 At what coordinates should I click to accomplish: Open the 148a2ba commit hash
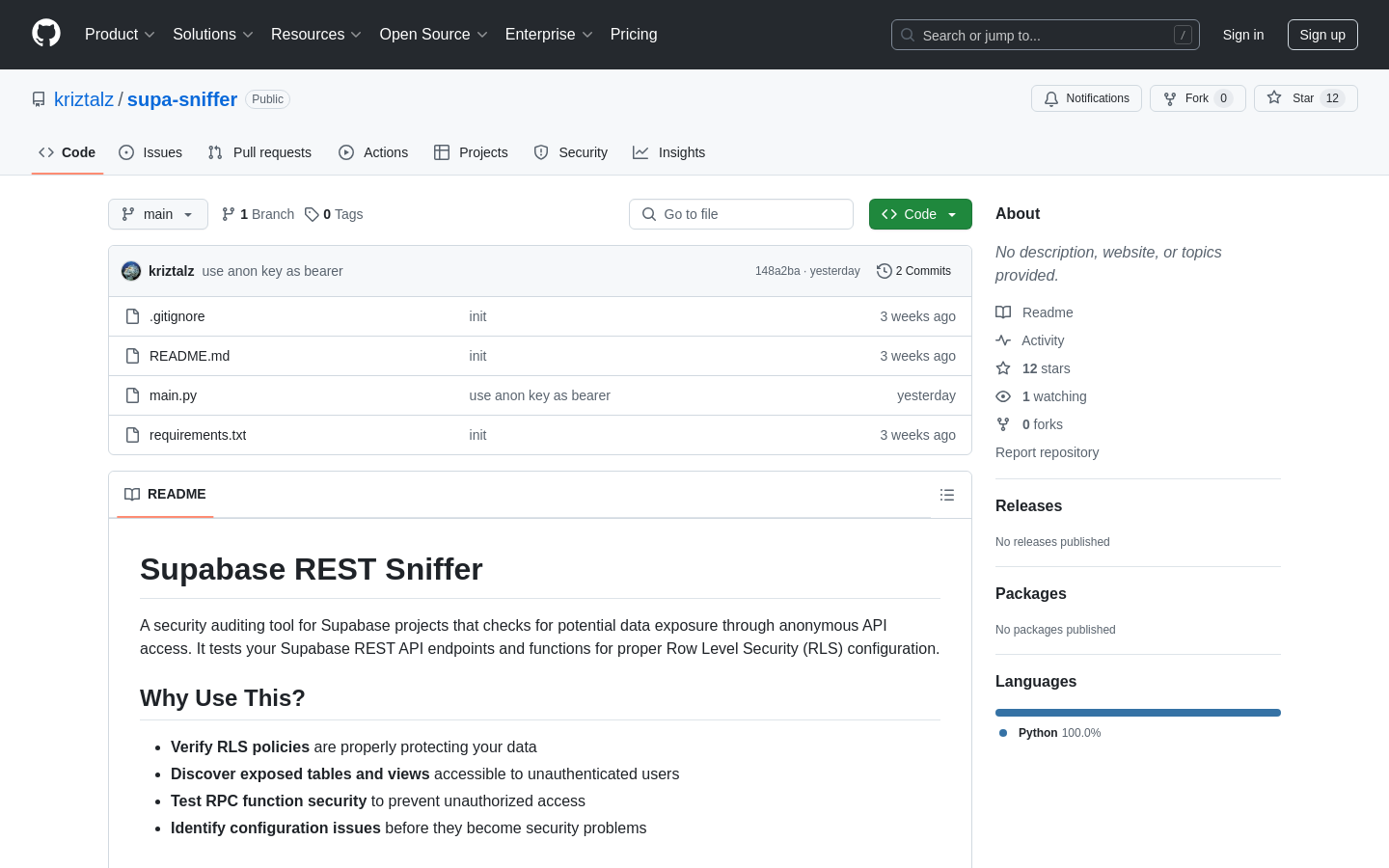click(x=777, y=271)
